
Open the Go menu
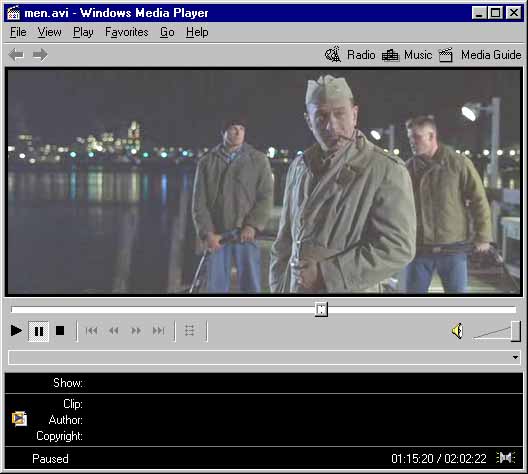[x=167, y=32]
